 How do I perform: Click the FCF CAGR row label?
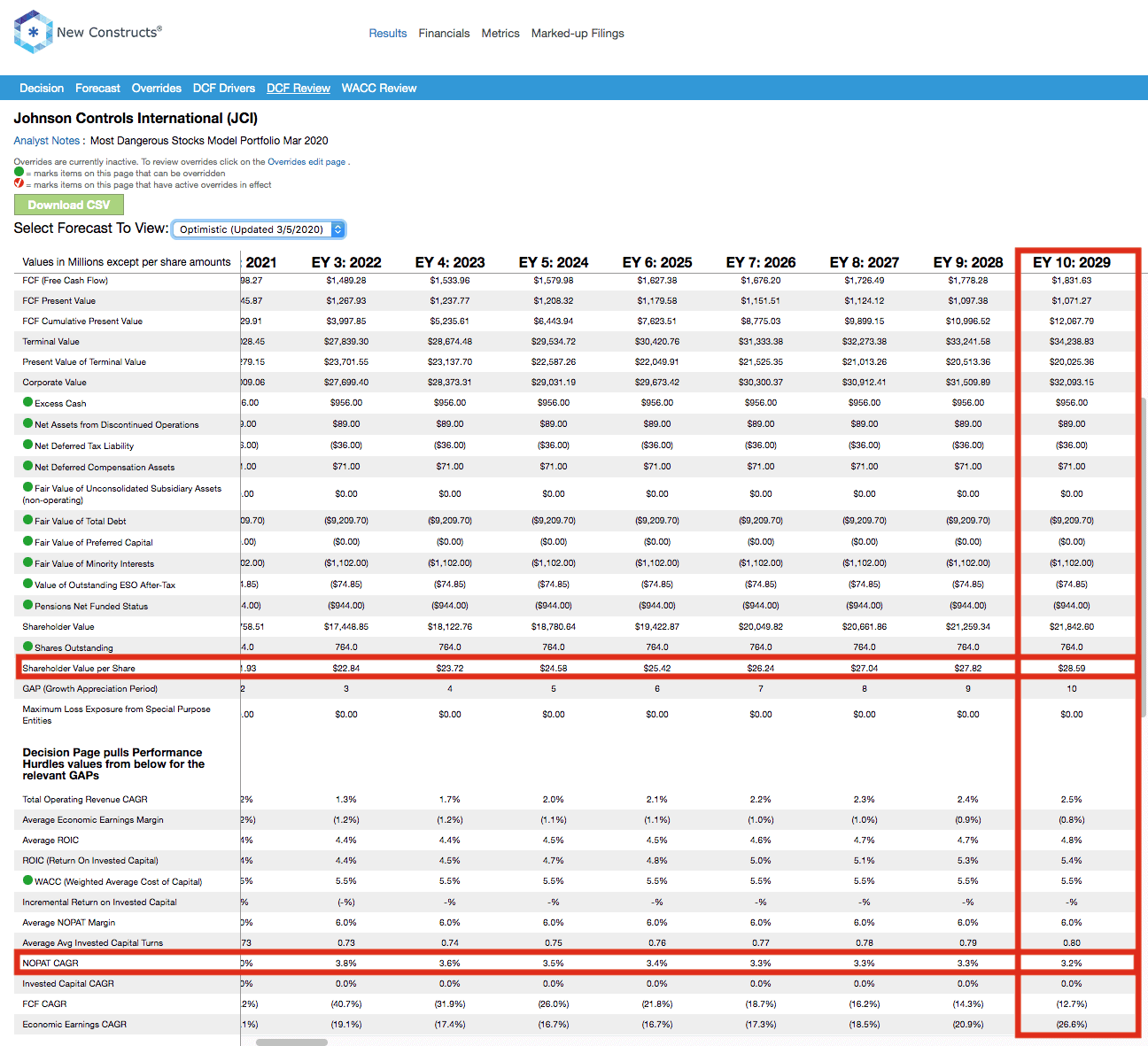pyautogui.click(x=44, y=1003)
